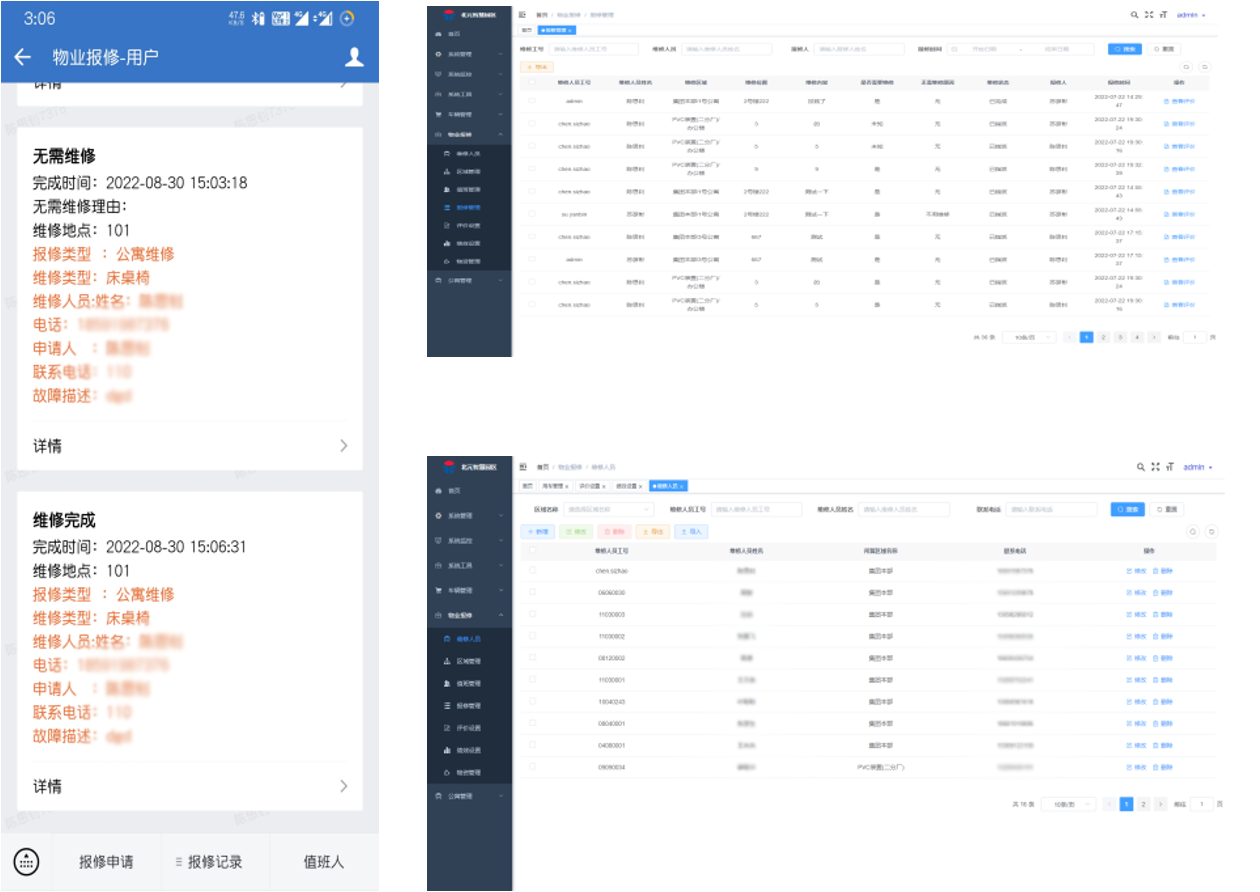Image resolution: width=1260 pixels, height=892 pixels.
Task: Click the 新增 button on the 维修人员 page
Action: click(x=537, y=532)
